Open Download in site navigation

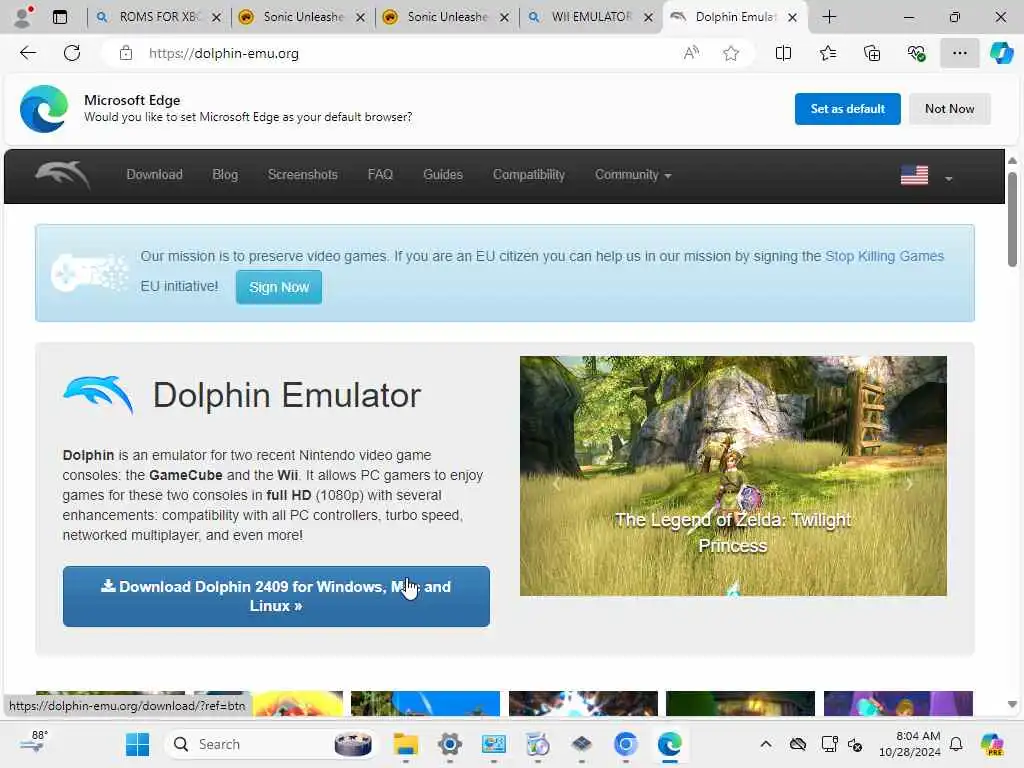pyautogui.click(x=155, y=174)
